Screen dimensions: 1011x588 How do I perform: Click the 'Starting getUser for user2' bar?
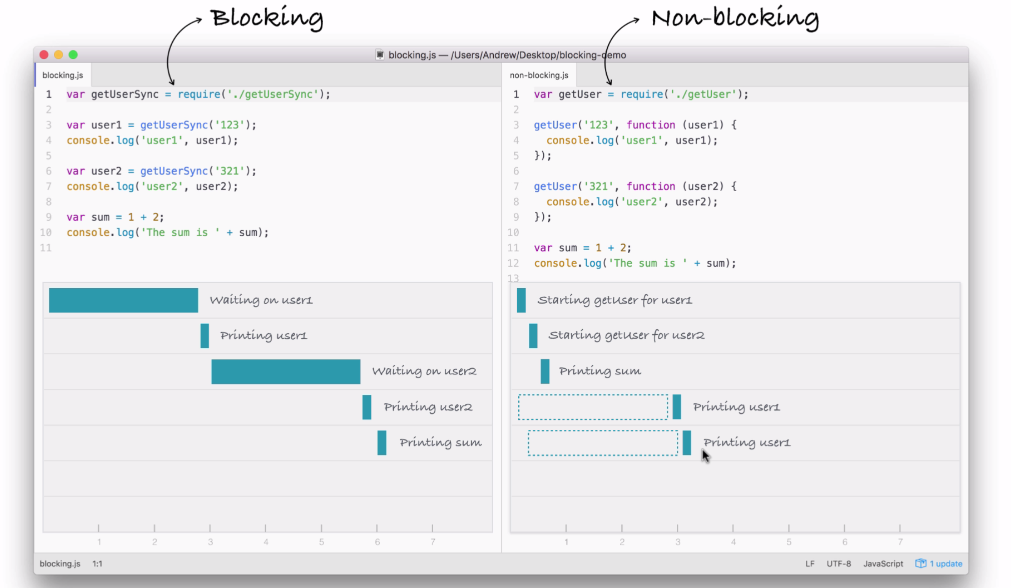coord(533,336)
